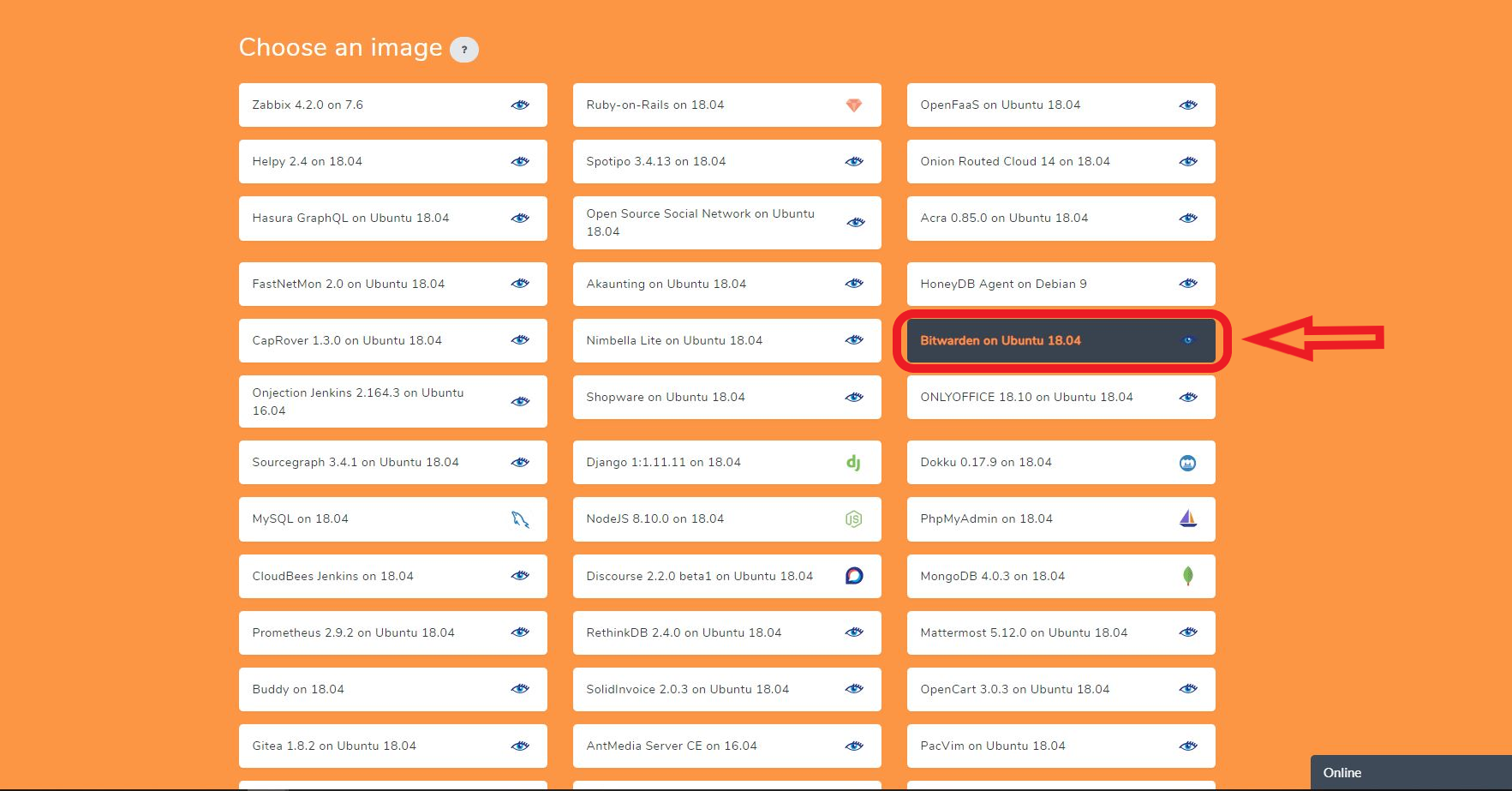
Task: Click the help question mark beside Choose an image
Action: [464, 50]
